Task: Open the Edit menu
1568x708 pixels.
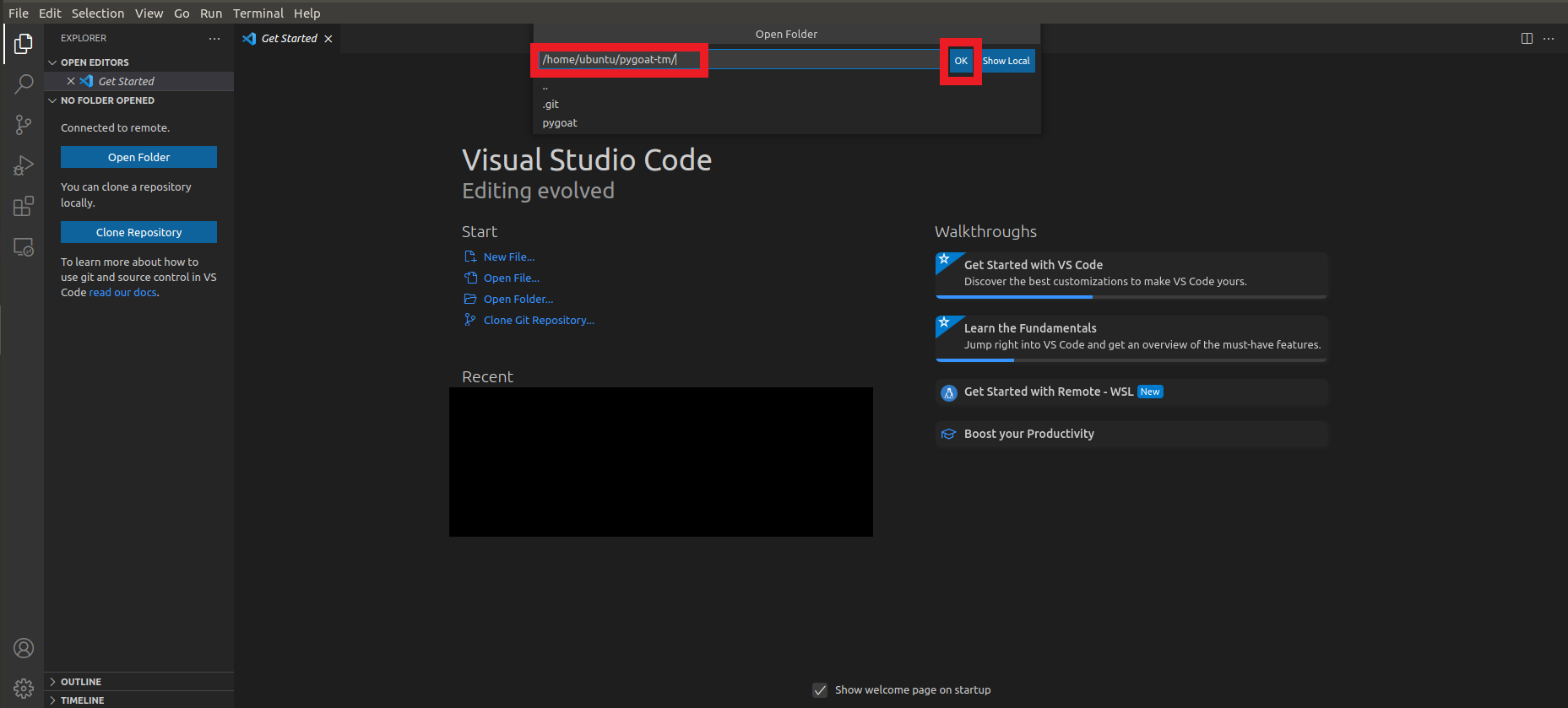Action: click(50, 14)
